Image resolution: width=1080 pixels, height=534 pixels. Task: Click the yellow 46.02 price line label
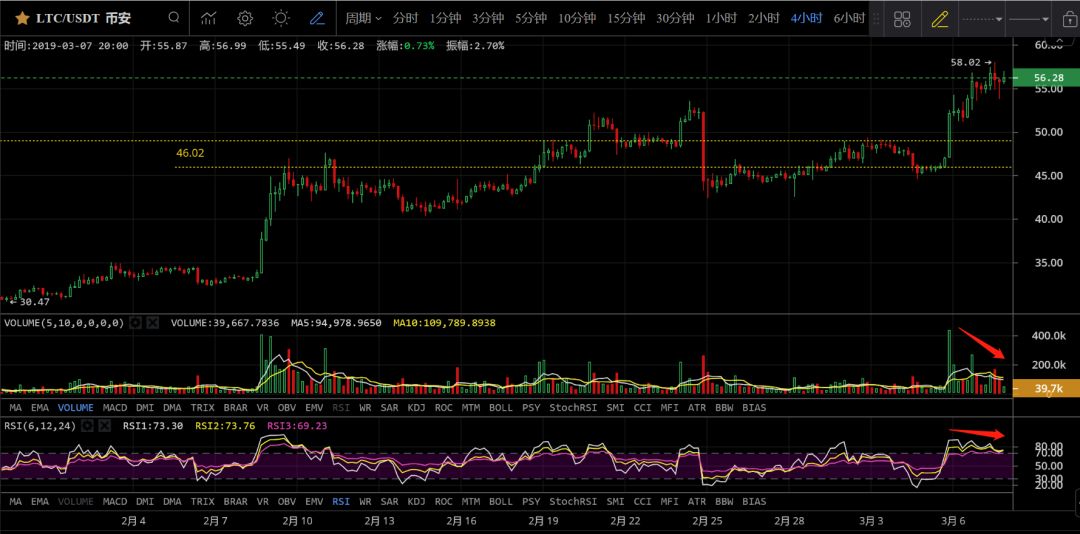click(190, 153)
